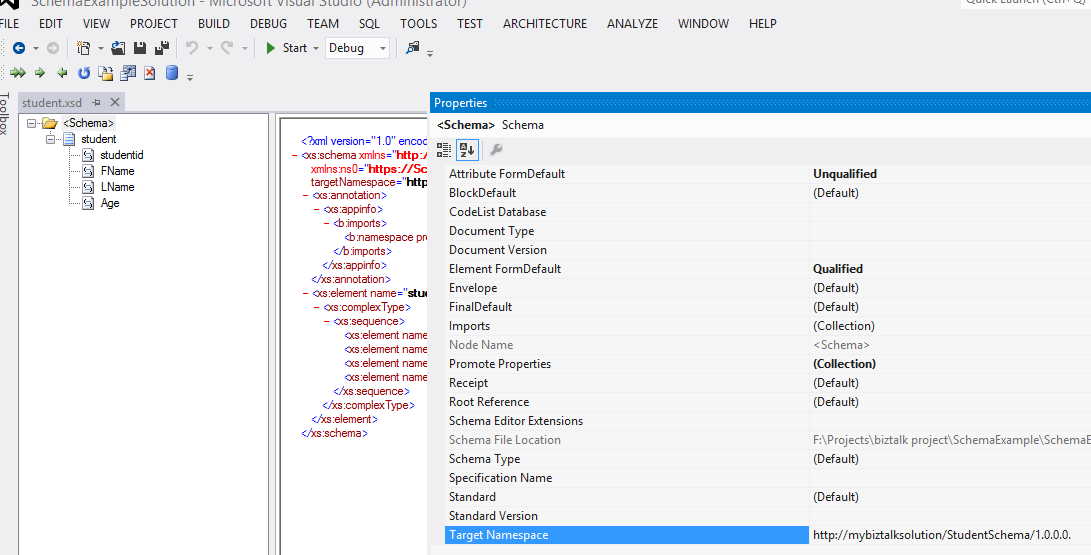
Task: Click the Root Reference (Default) value
Action: [836, 402]
